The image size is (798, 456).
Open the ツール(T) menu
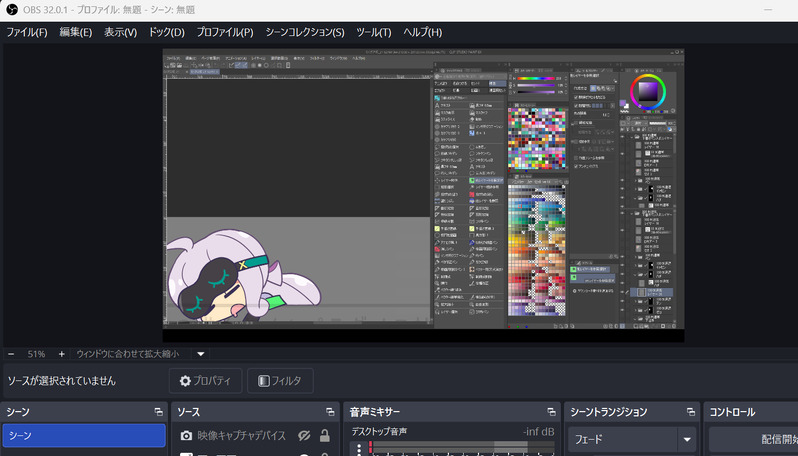pos(374,32)
